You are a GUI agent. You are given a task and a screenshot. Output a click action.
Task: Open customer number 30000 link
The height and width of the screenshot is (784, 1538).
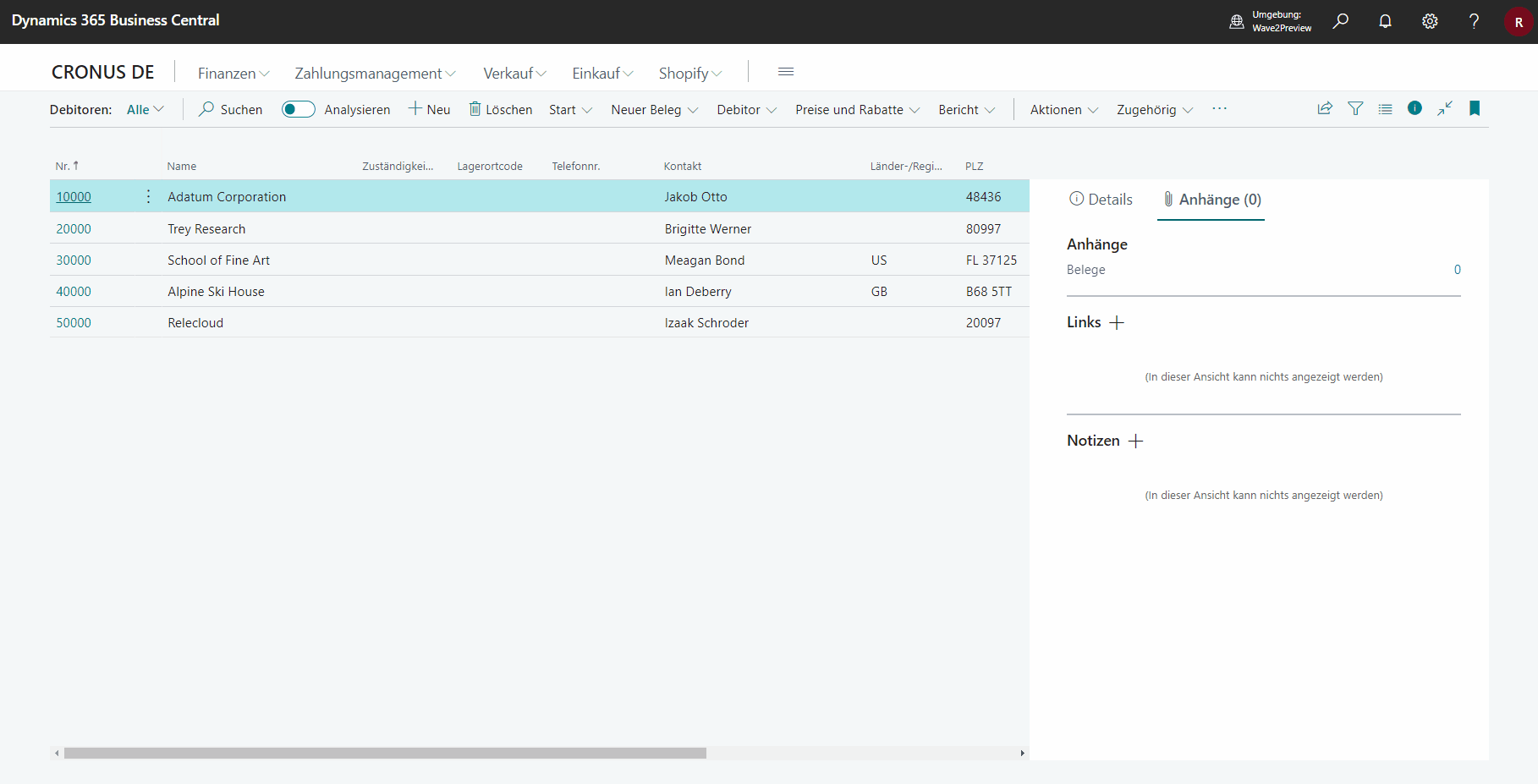pyautogui.click(x=74, y=260)
